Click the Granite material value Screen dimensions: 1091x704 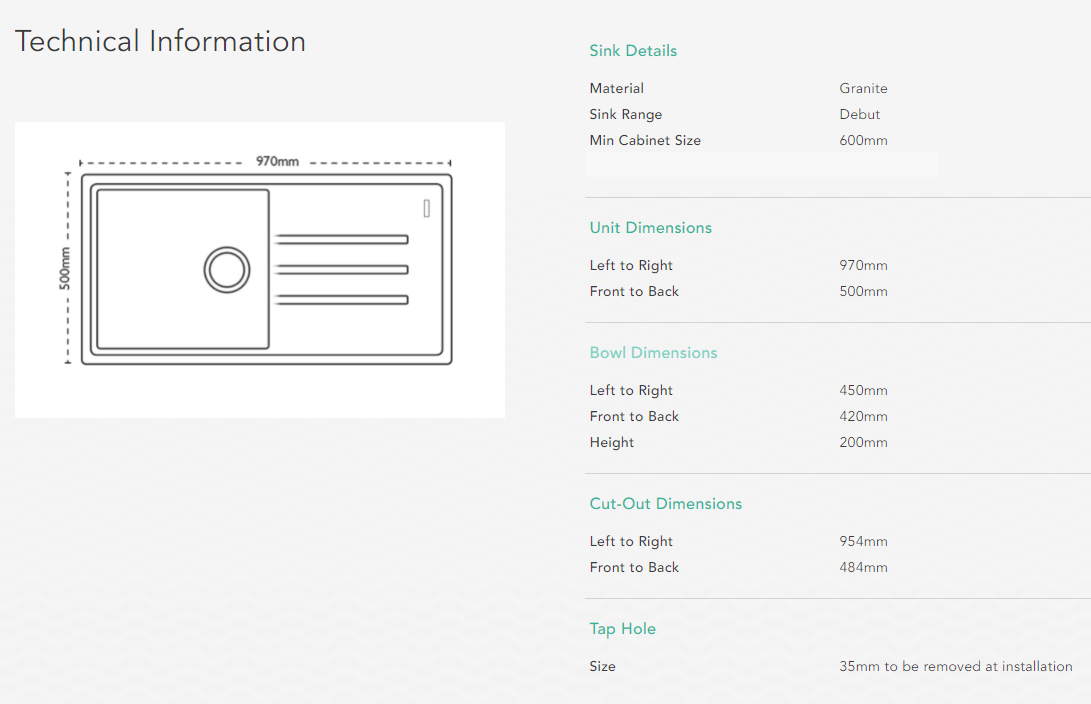click(863, 89)
